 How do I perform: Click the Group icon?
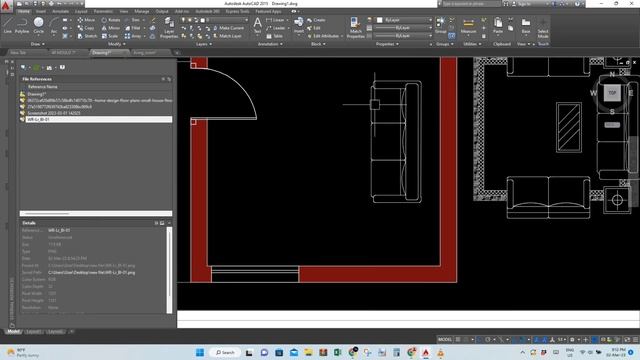pos(440,24)
